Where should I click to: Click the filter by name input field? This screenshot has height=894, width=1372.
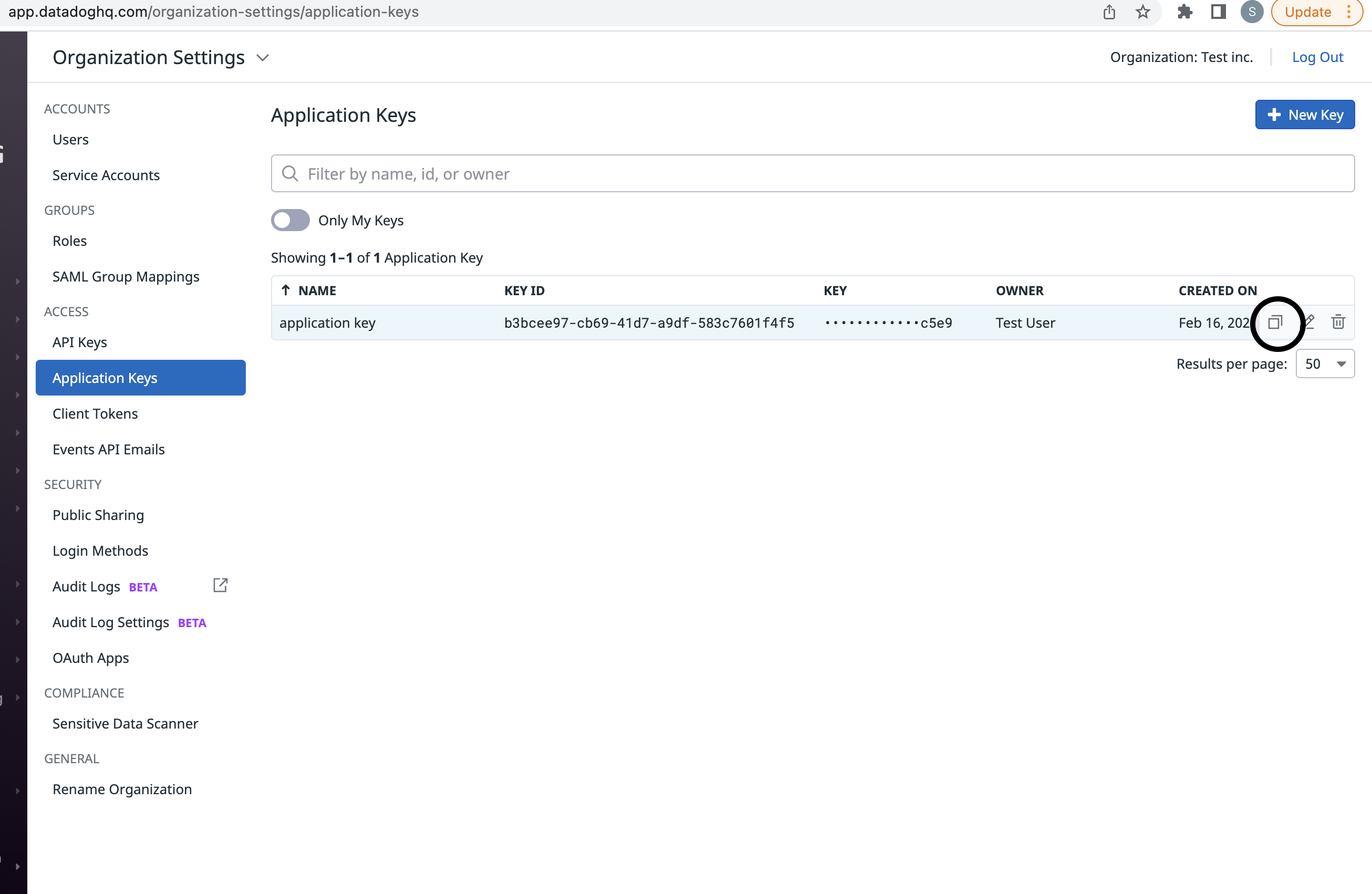pos(813,173)
